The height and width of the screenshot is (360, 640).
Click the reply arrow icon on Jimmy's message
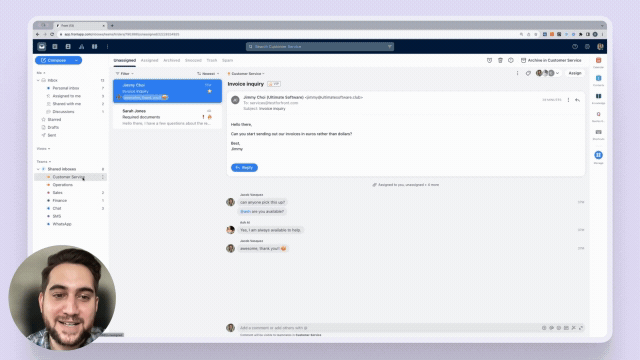coord(577,100)
